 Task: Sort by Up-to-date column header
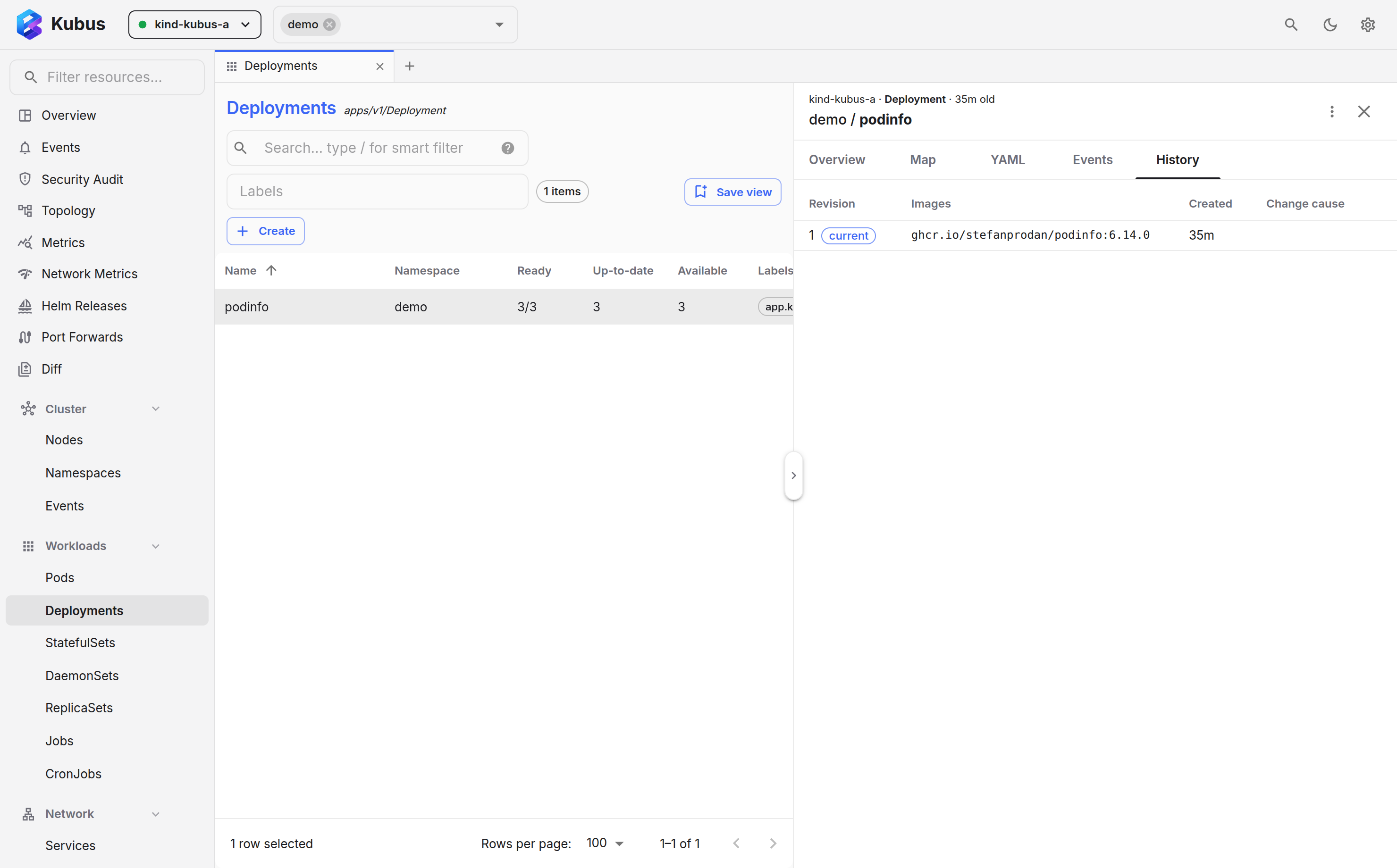623,270
